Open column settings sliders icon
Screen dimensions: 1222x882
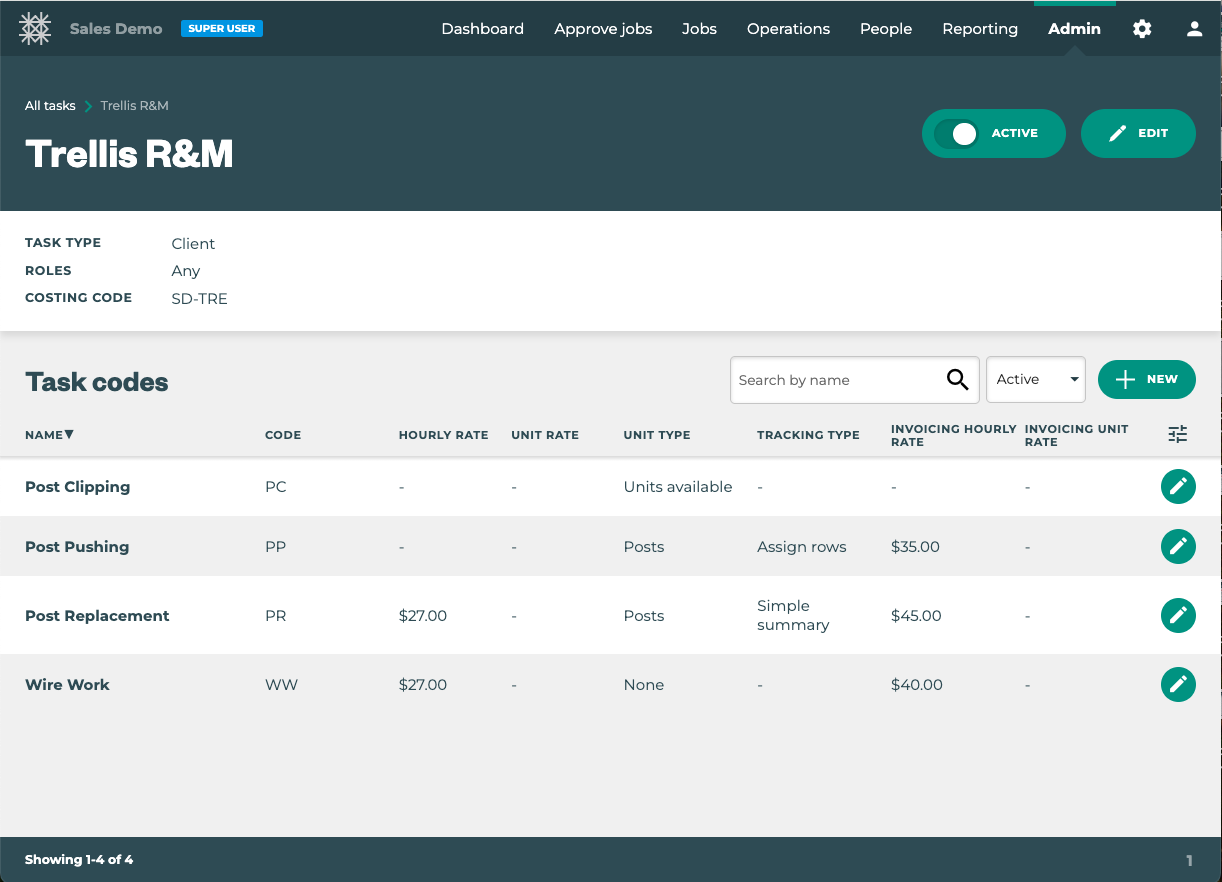pos(1178,434)
